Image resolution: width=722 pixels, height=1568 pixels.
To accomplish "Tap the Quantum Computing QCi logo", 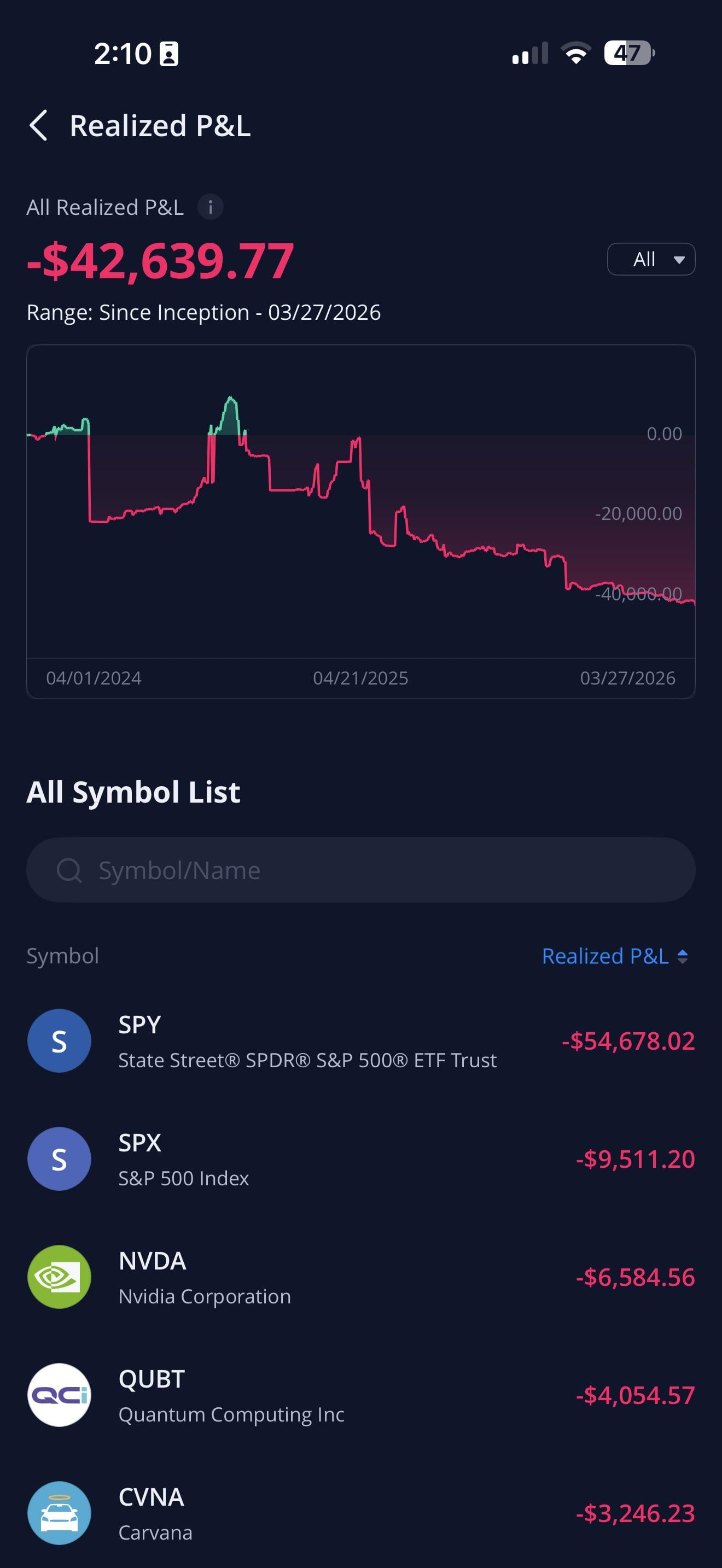I will click(x=59, y=1395).
